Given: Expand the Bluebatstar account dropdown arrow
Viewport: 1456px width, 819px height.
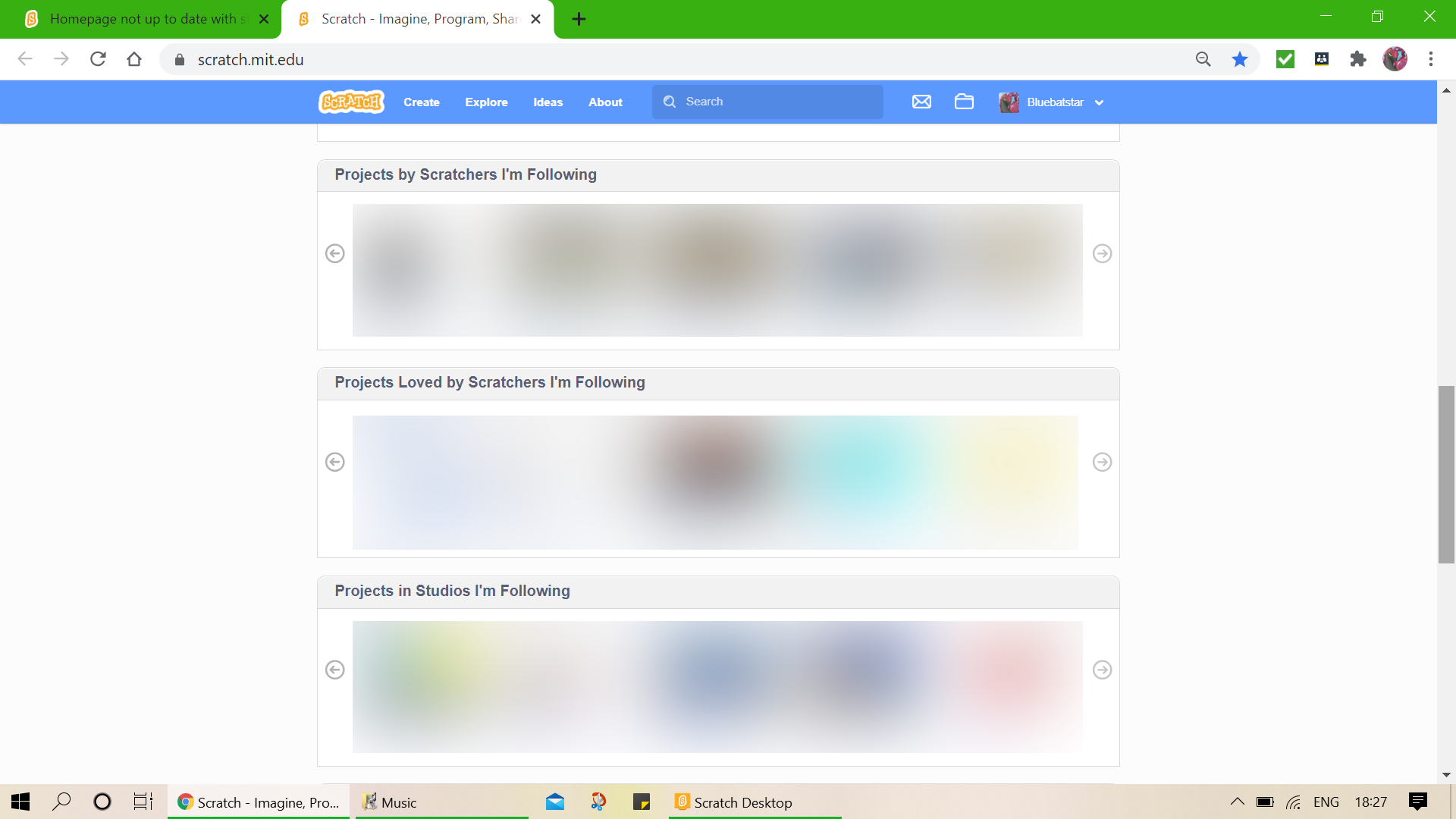Looking at the screenshot, I should [x=1099, y=102].
